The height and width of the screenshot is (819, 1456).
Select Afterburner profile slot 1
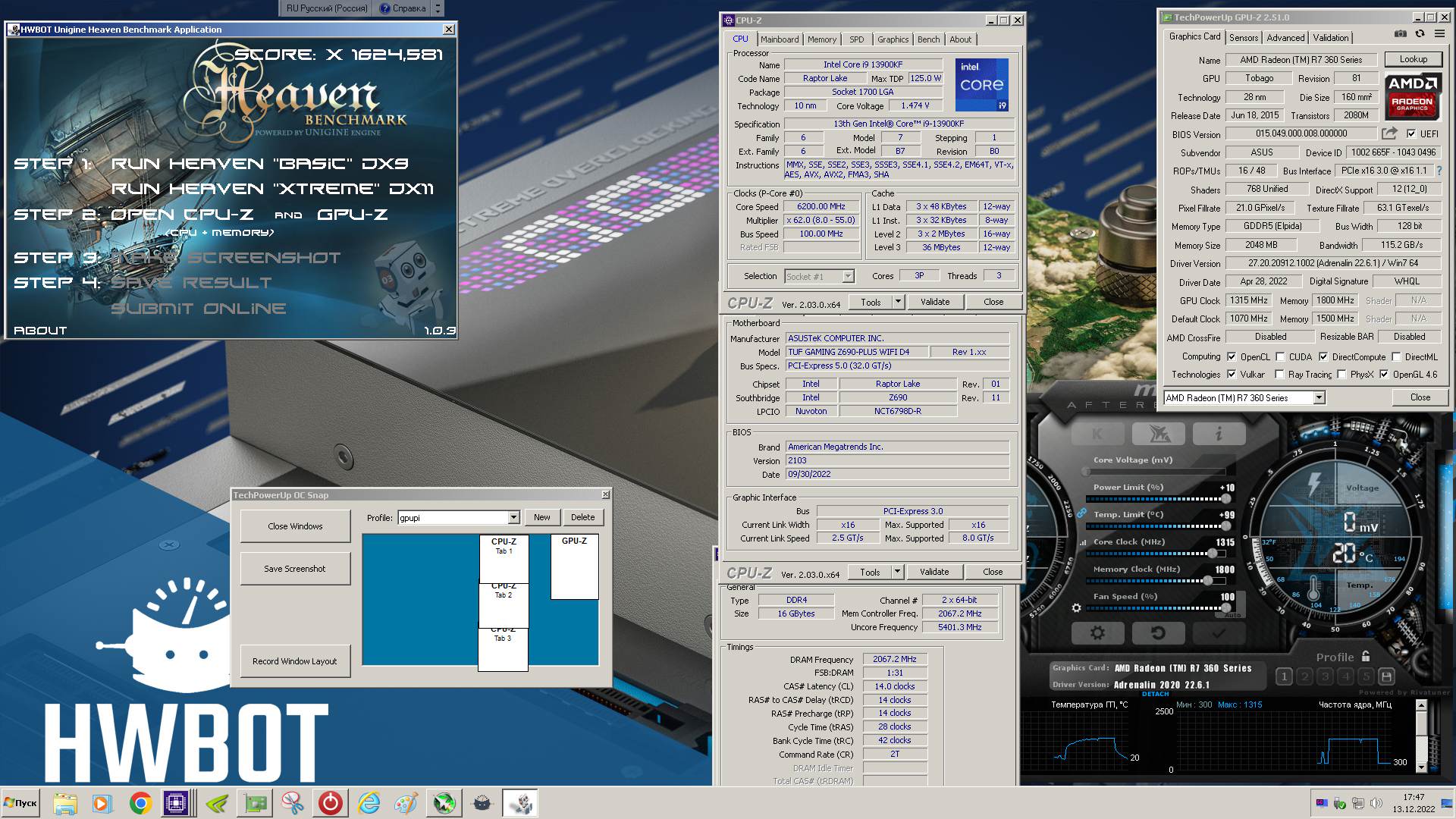[x=1284, y=676]
